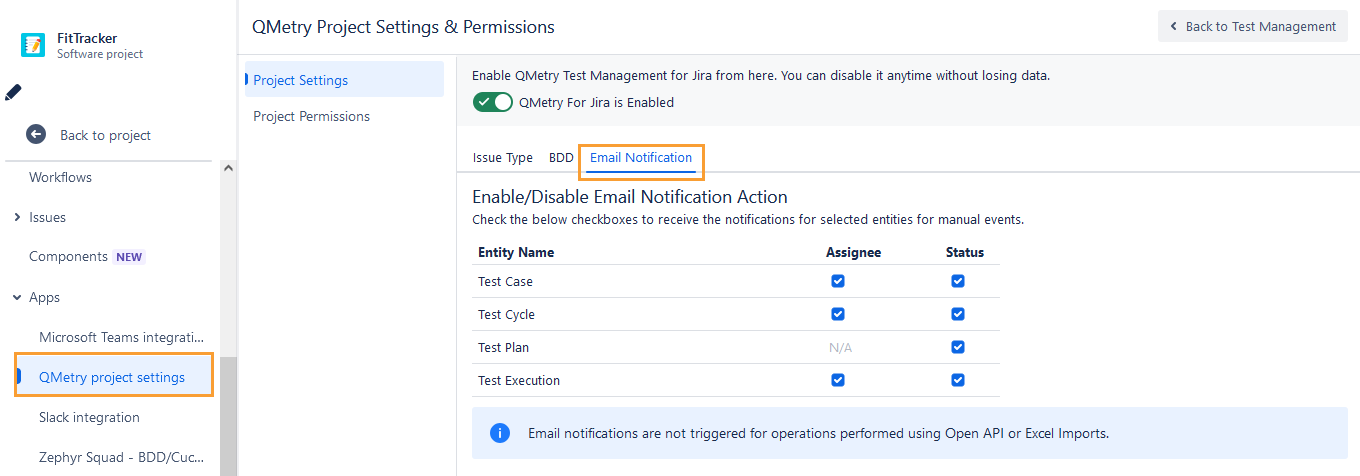Open QMetry project settings item

pos(114,377)
